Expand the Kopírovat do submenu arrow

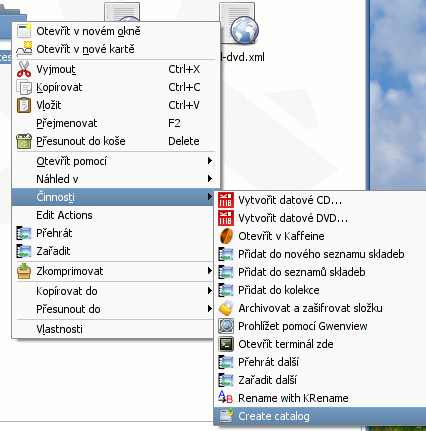[210, 291]
